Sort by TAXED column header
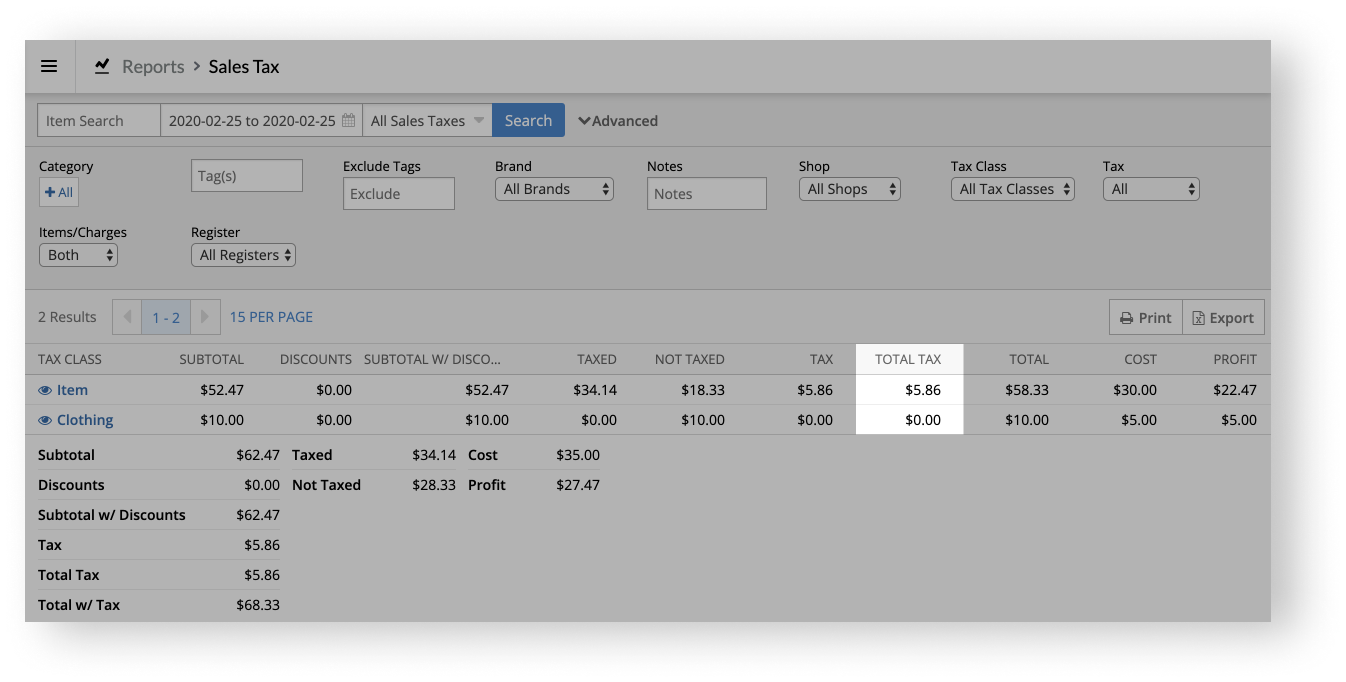 [x=597, y=359]
